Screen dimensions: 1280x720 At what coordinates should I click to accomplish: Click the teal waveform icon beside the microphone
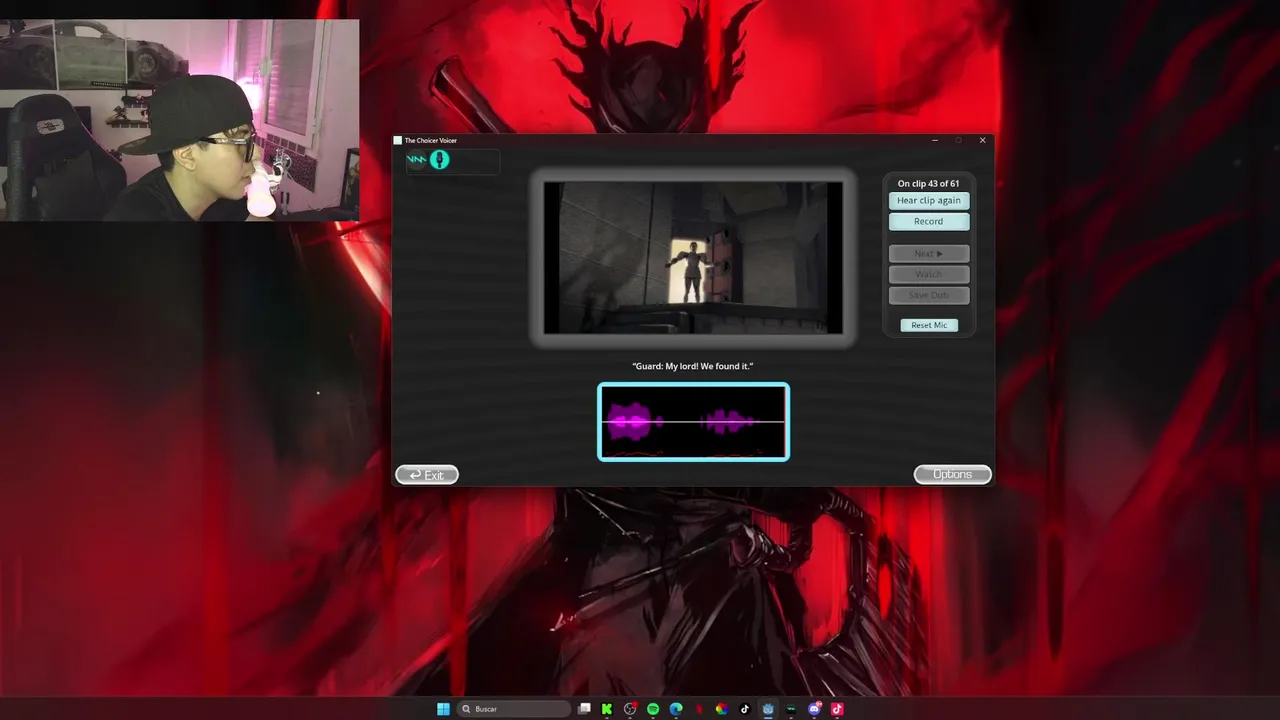coord(416,160)
